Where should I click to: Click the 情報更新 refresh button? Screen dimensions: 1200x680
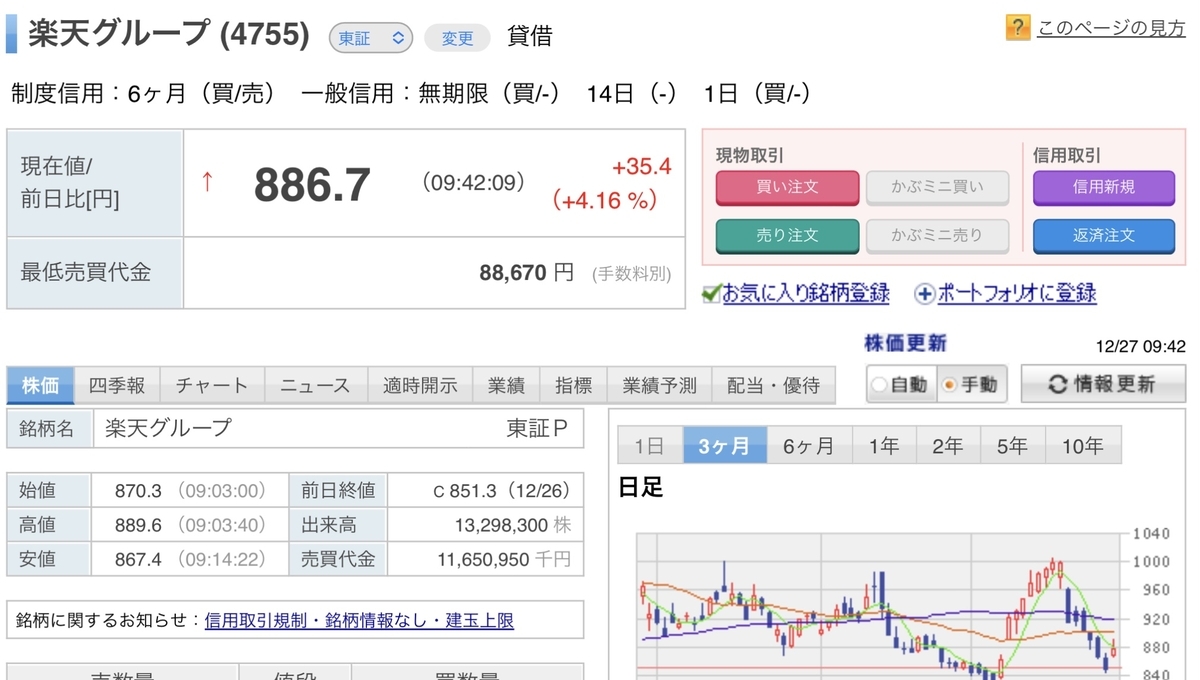coord(1103,384)
